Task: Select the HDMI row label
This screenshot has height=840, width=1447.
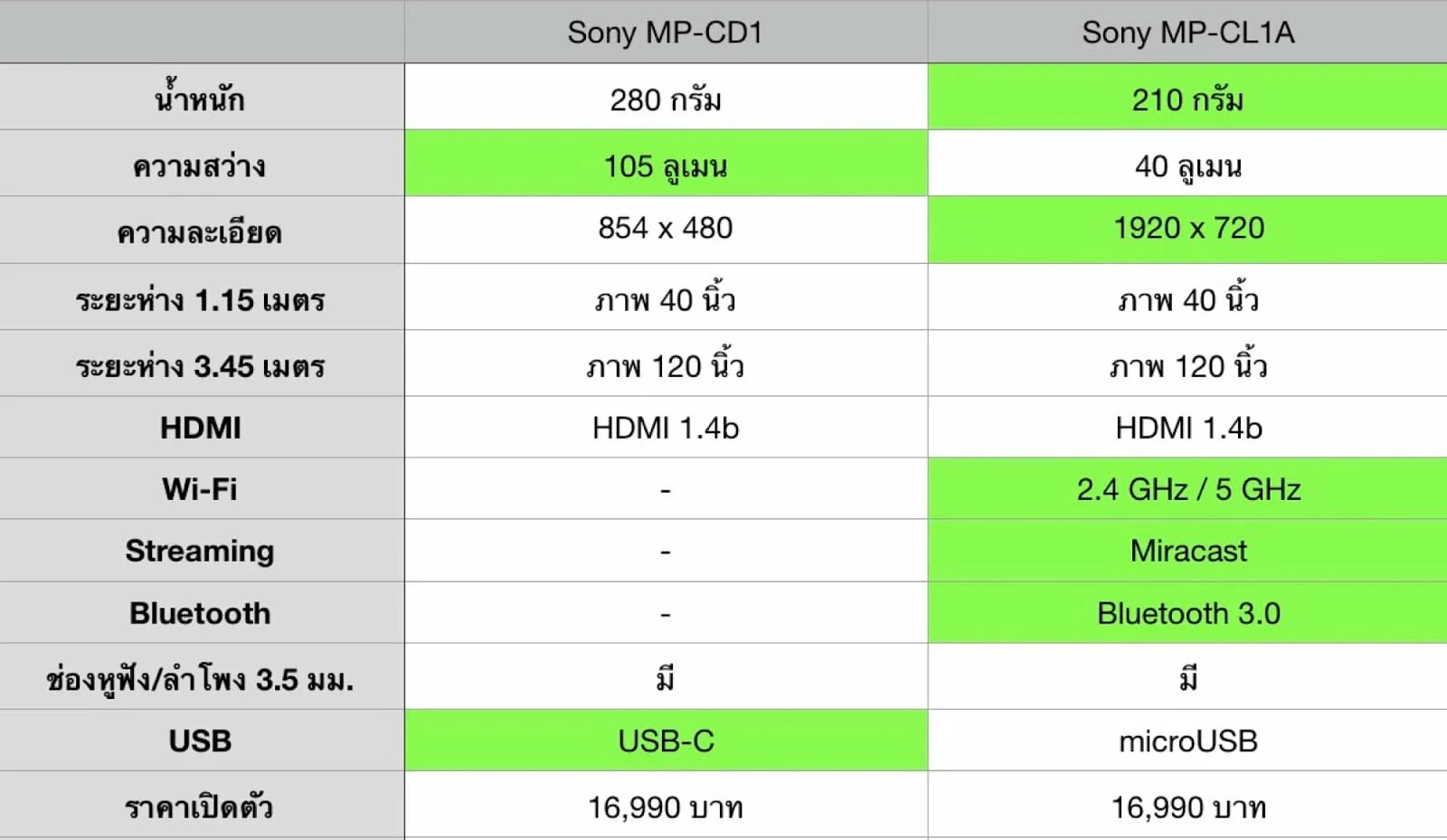Action: 202,427
